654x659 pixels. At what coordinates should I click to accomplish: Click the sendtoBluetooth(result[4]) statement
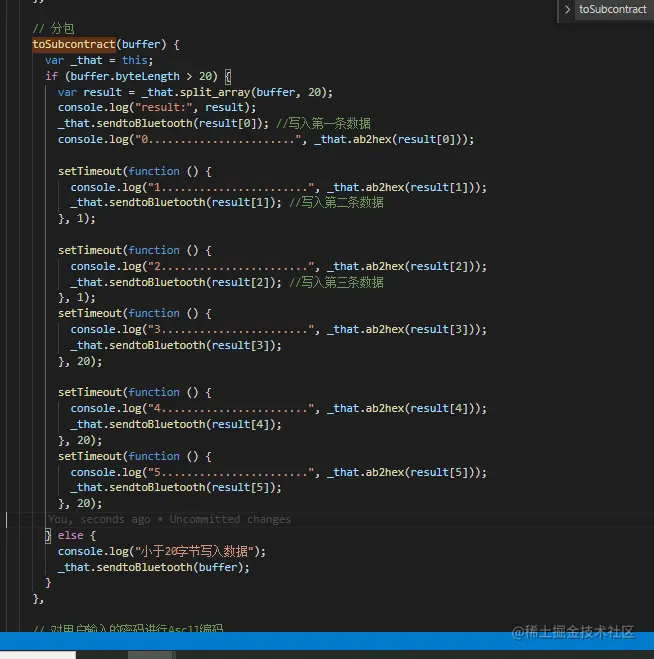(176, 424)
